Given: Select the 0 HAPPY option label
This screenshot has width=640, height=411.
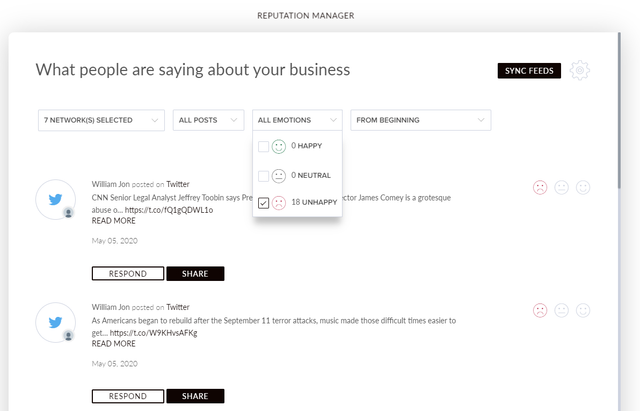Looking at the screenshot, I should coord(307,146).
